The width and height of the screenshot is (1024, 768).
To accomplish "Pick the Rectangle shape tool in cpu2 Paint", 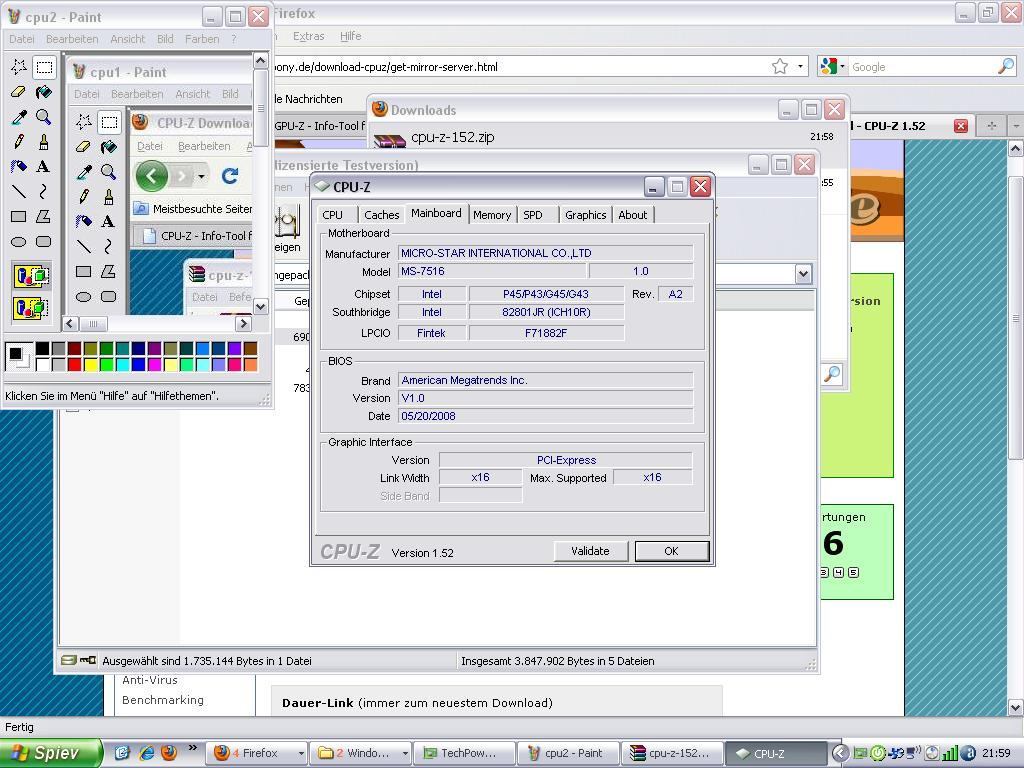I will point(19,216).
